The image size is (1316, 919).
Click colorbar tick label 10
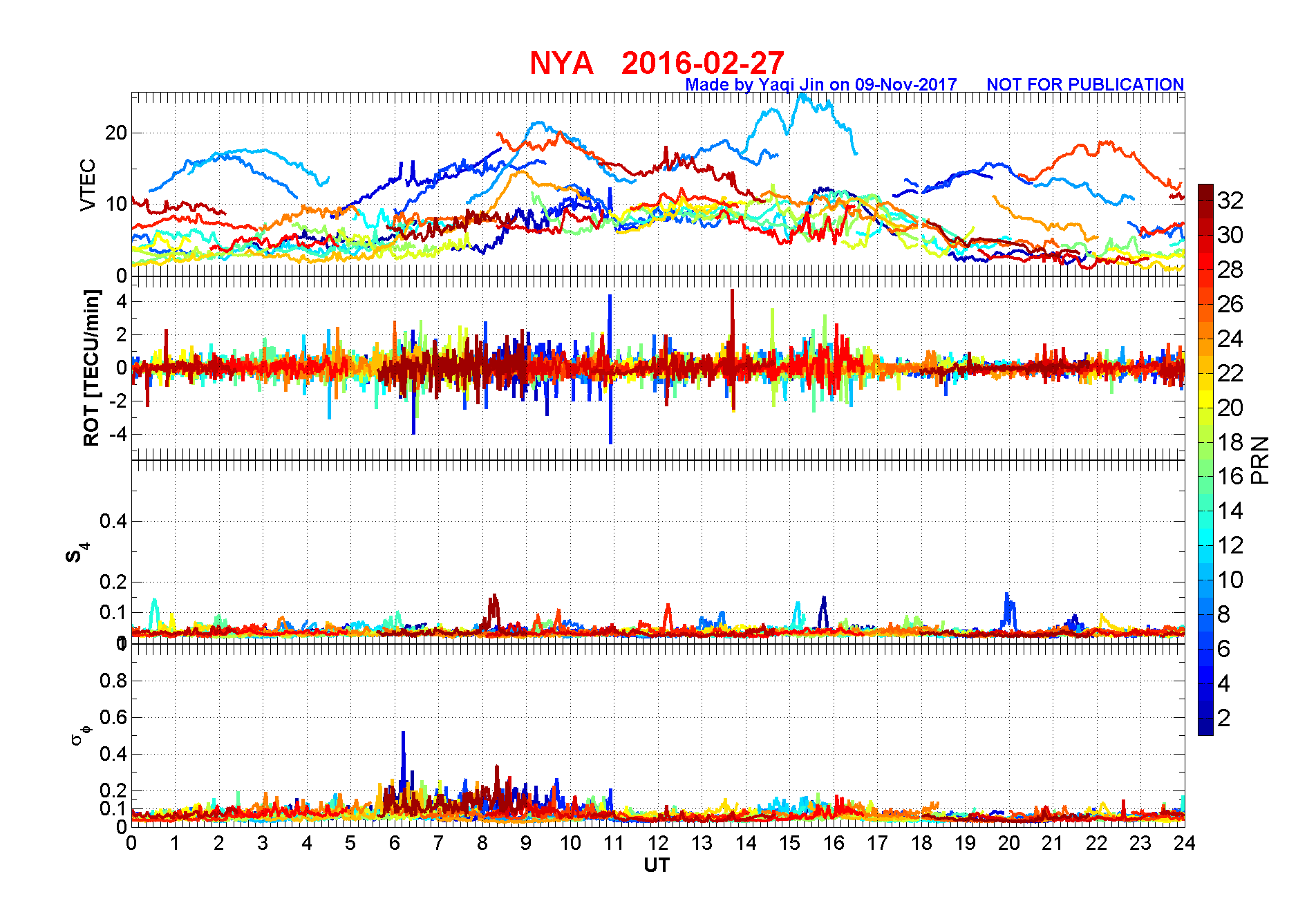[x=1230, y=580]
